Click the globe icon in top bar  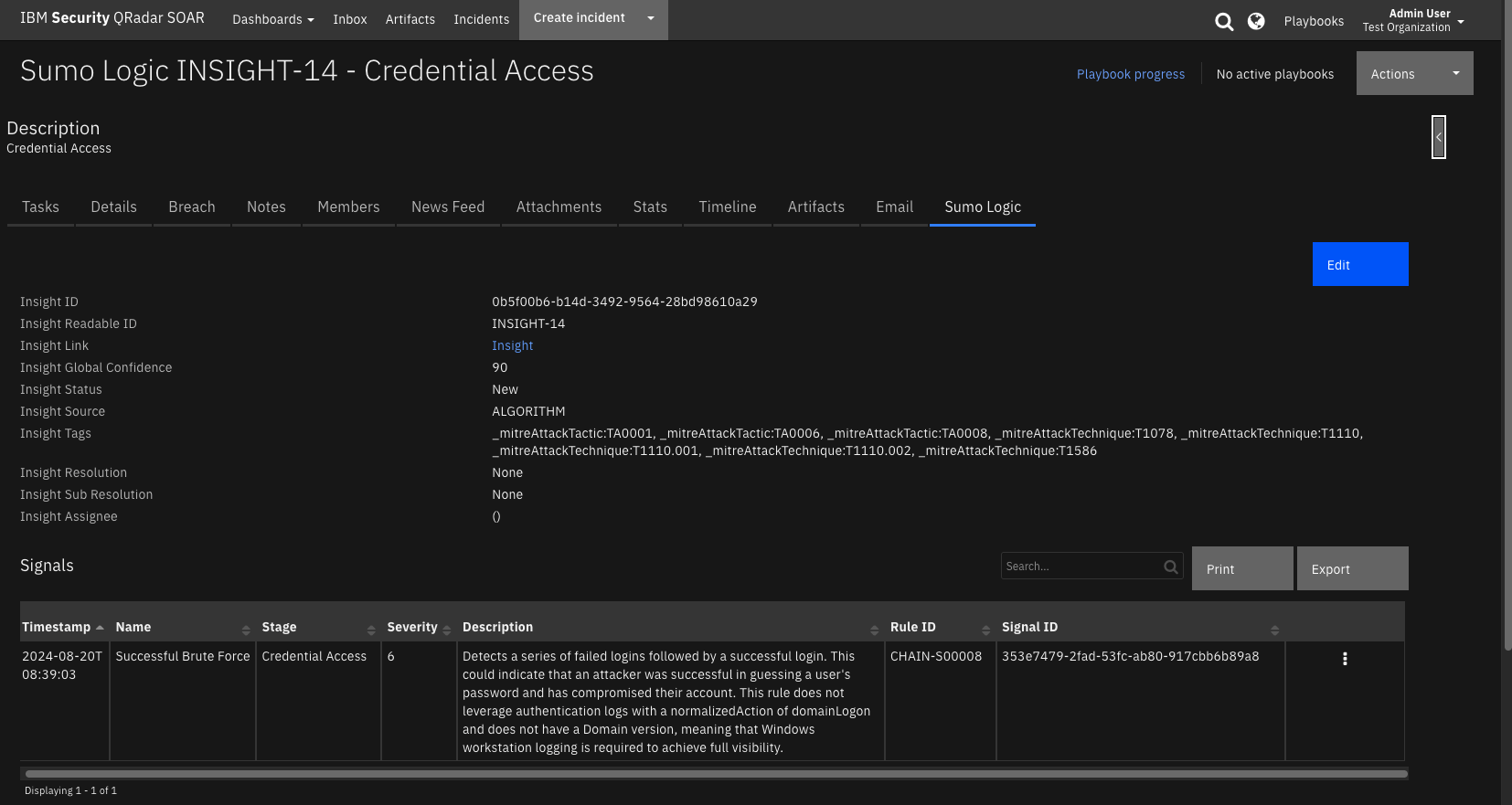click(x=1256, y=21)
